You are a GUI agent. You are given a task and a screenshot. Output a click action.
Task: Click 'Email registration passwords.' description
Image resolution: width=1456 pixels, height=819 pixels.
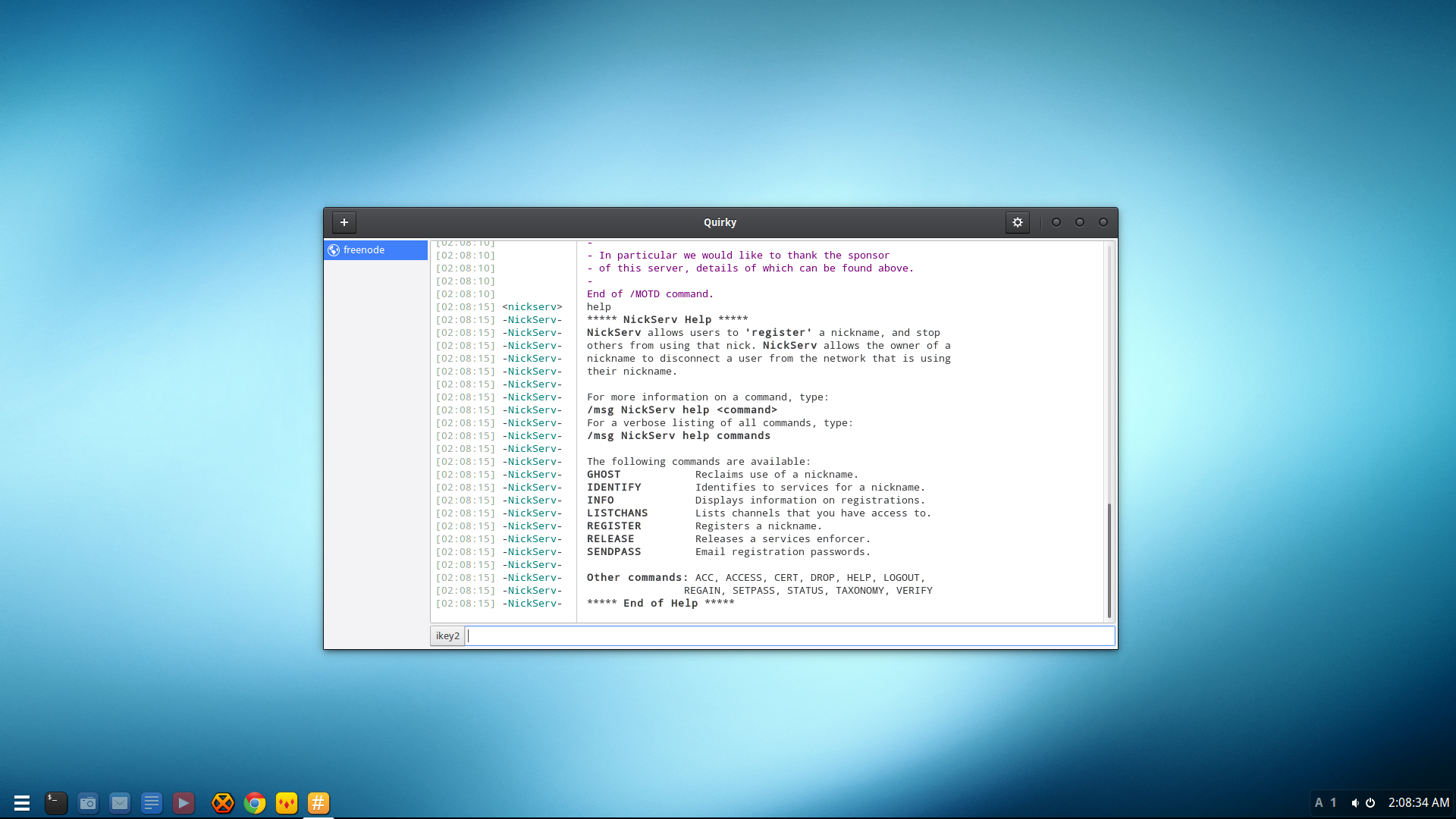[783, 552]
